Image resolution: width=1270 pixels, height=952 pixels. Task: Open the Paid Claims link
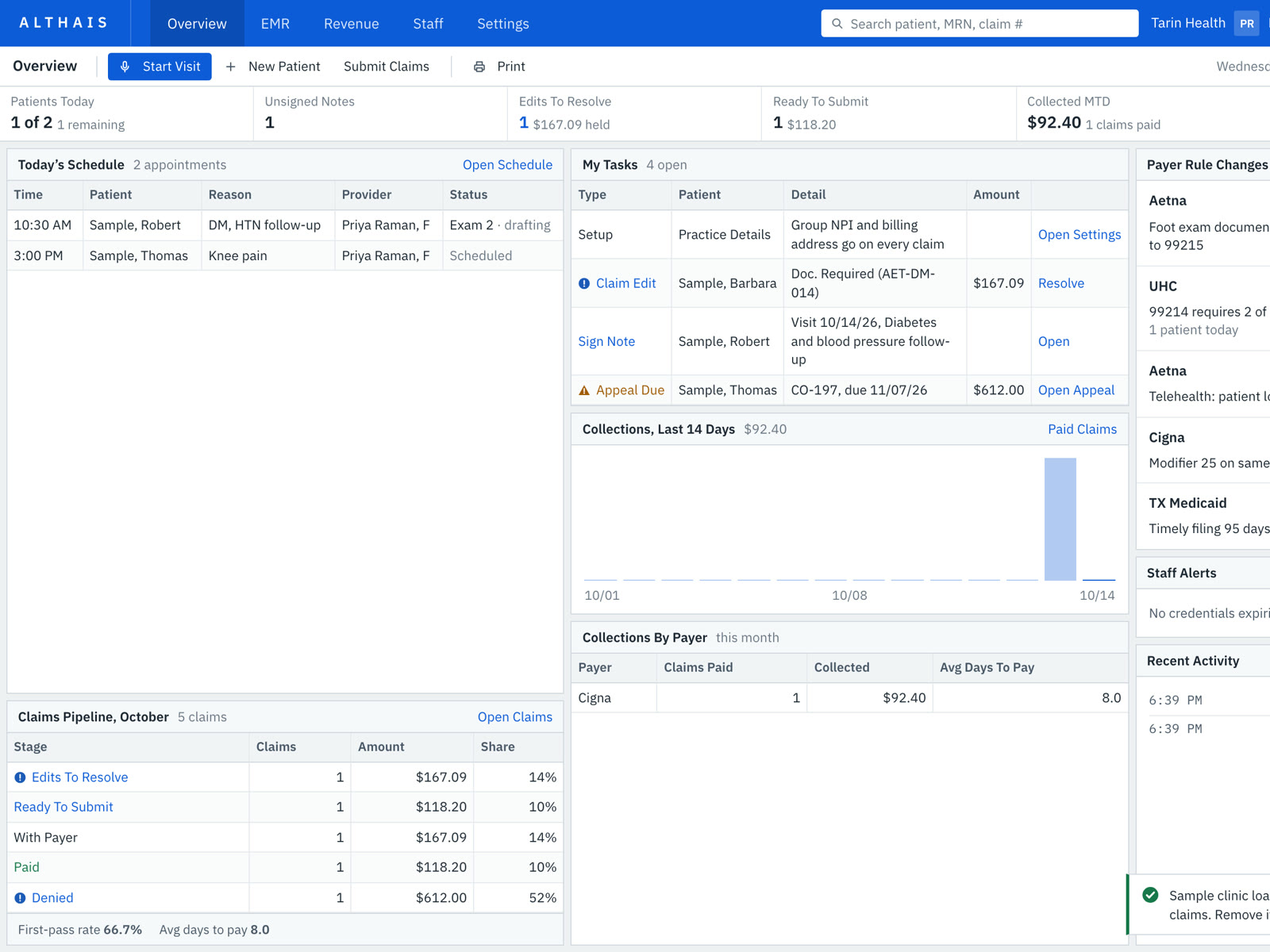pyautogui.click(x=1082, y=429)
